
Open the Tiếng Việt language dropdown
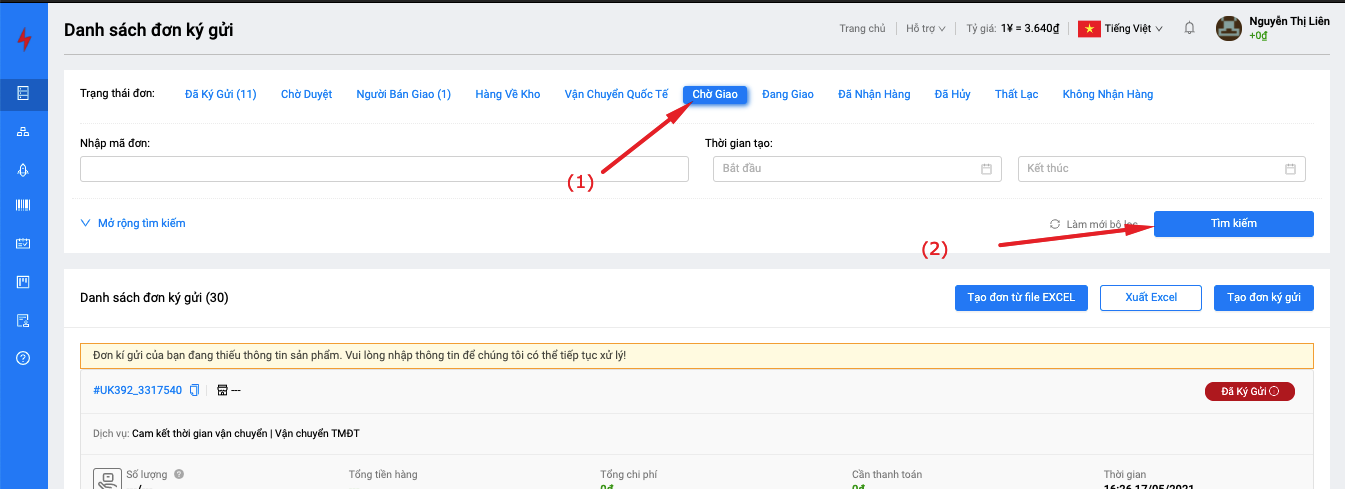click(x=1133, y=28)
